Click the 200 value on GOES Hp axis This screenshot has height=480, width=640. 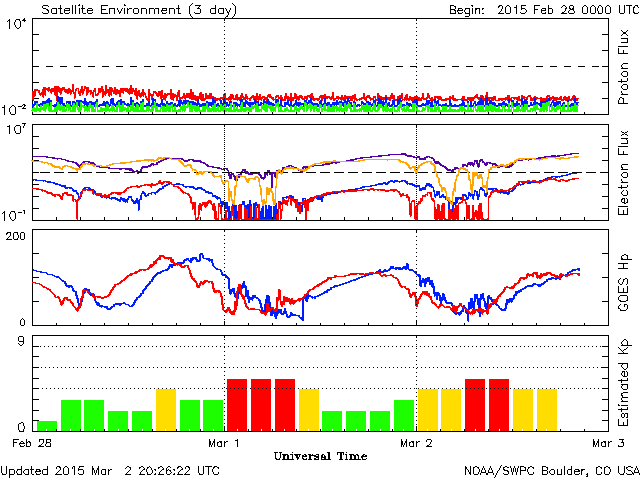[x=16, y=235]
